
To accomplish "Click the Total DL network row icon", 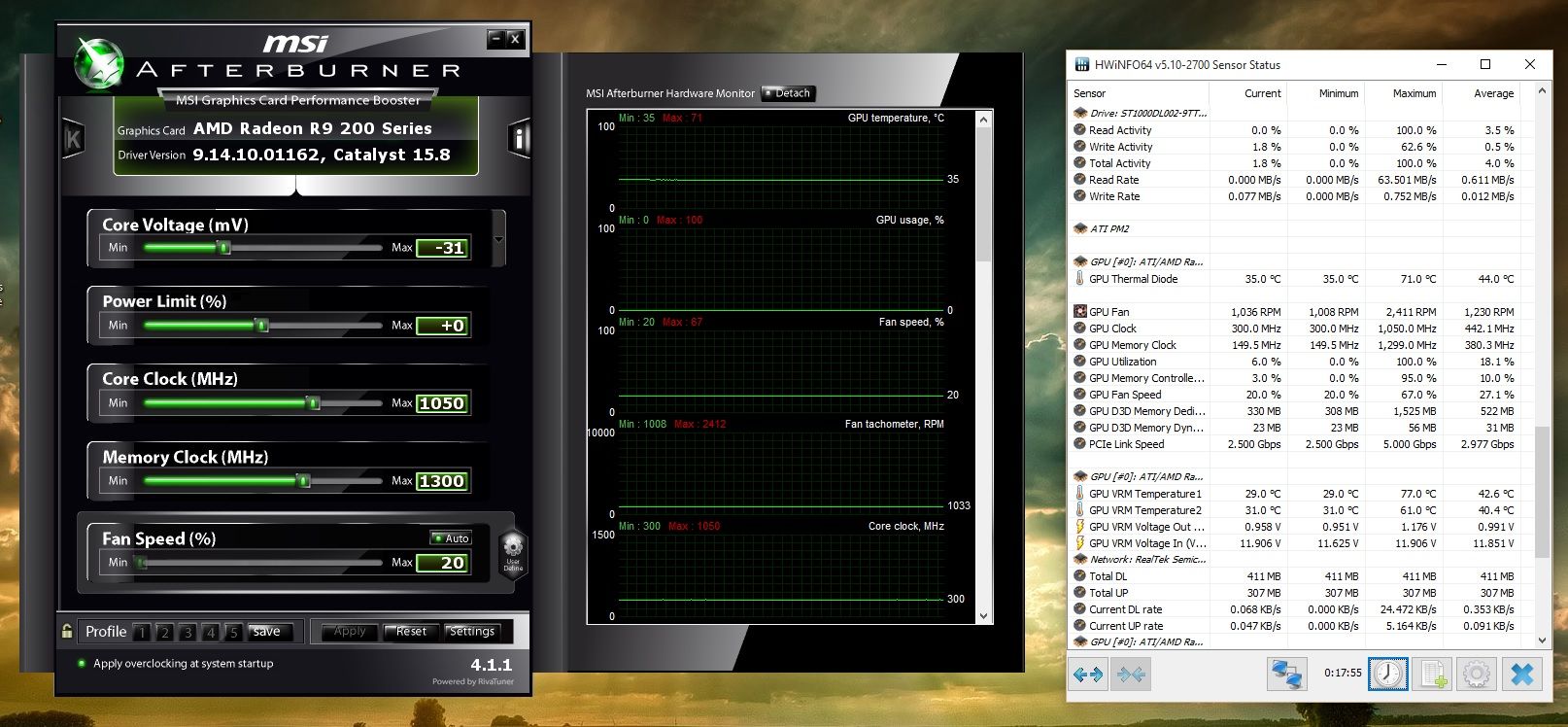I will 1079,576.
